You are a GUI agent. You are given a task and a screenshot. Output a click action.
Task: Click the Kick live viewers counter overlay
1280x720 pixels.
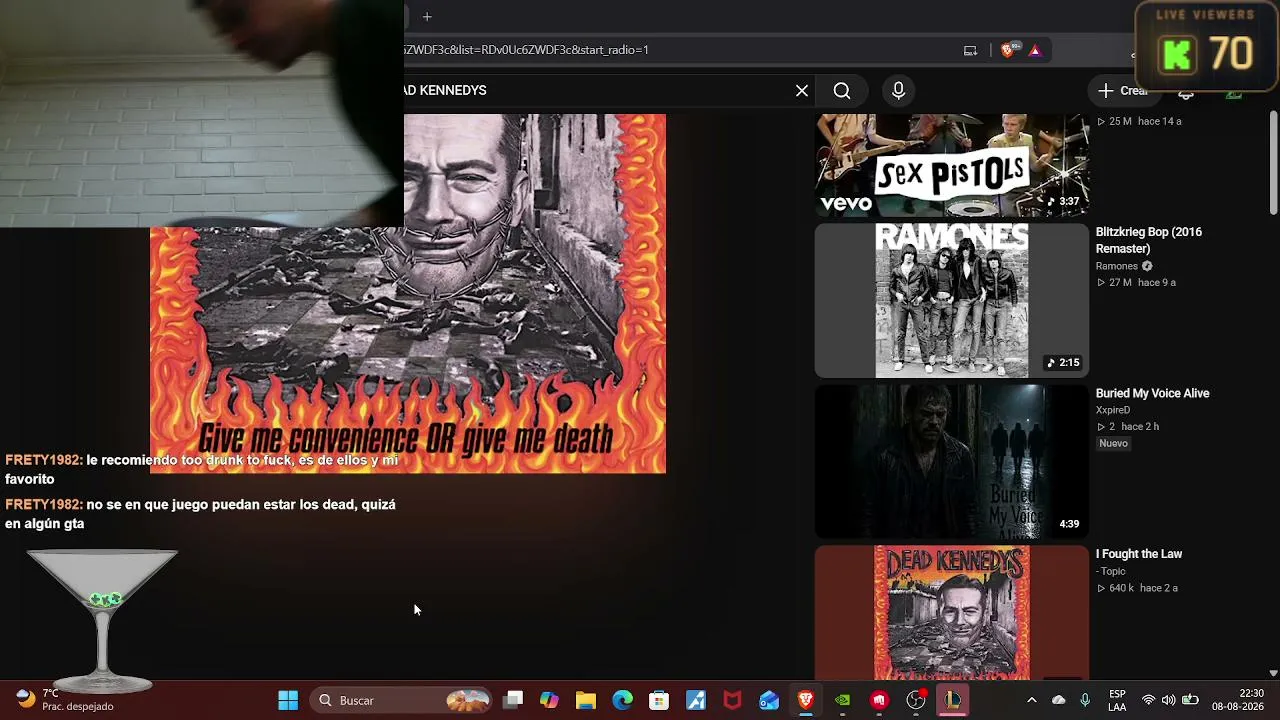pos(1207,48)
